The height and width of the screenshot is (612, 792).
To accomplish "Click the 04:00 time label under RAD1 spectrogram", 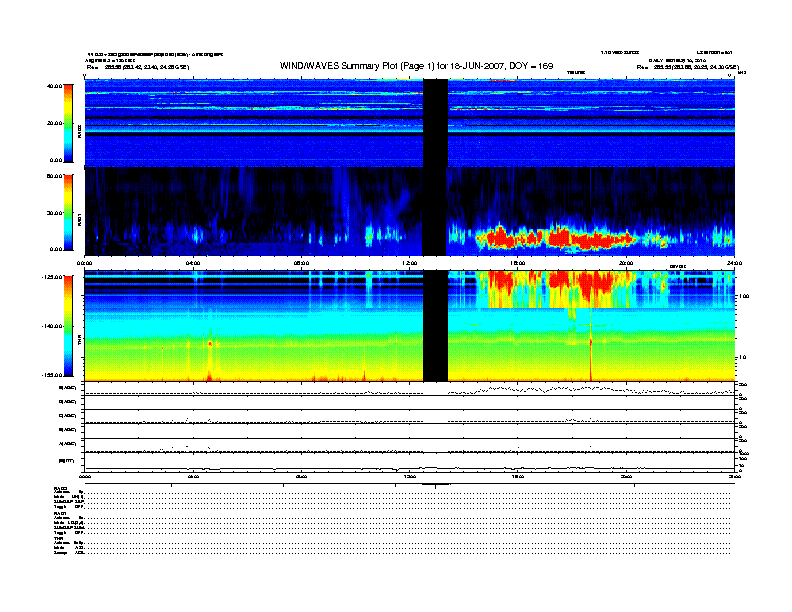I will pos(193,263).
